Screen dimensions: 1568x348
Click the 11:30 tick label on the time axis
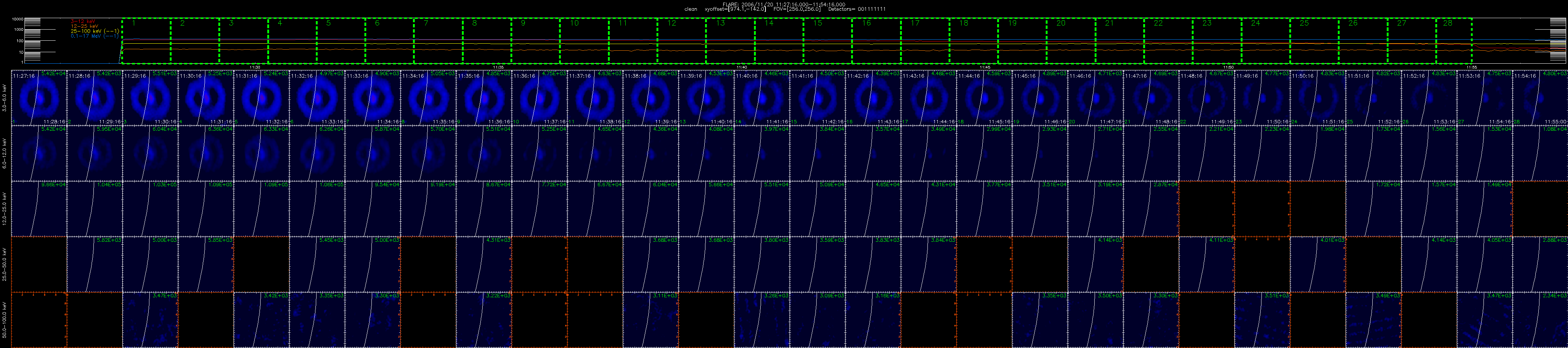pos(255,67)
